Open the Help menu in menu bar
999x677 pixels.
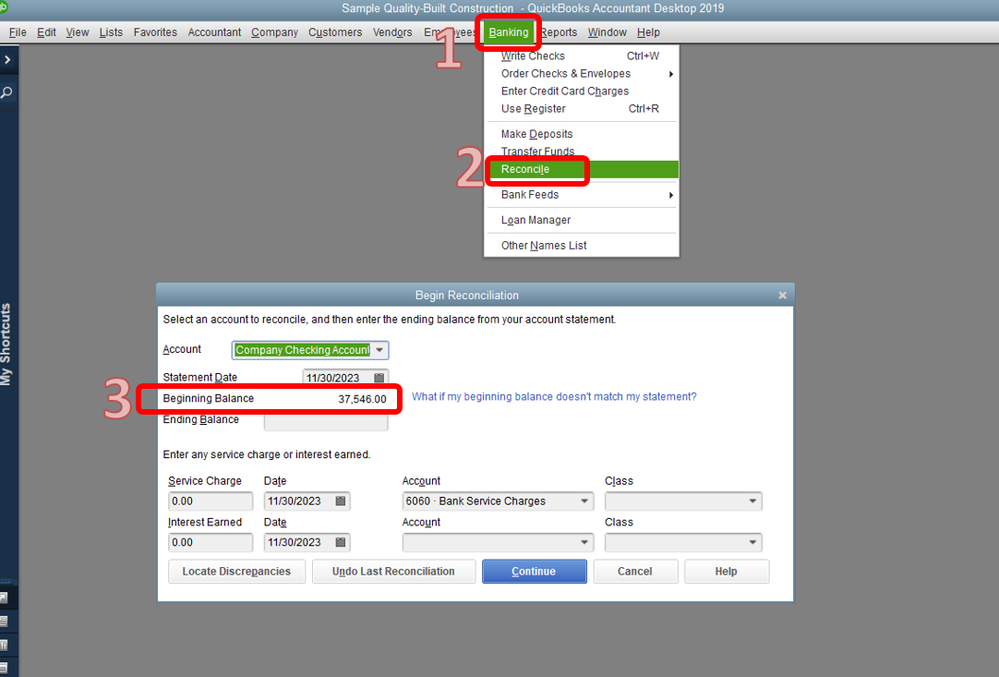[x=648, y=32]
